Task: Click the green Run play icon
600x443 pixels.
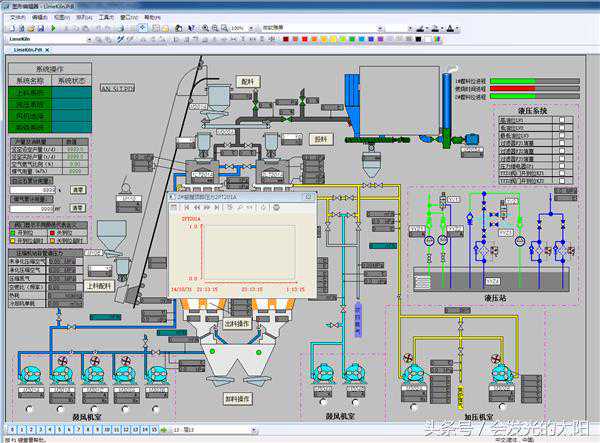Action: [x=52, y=28]
